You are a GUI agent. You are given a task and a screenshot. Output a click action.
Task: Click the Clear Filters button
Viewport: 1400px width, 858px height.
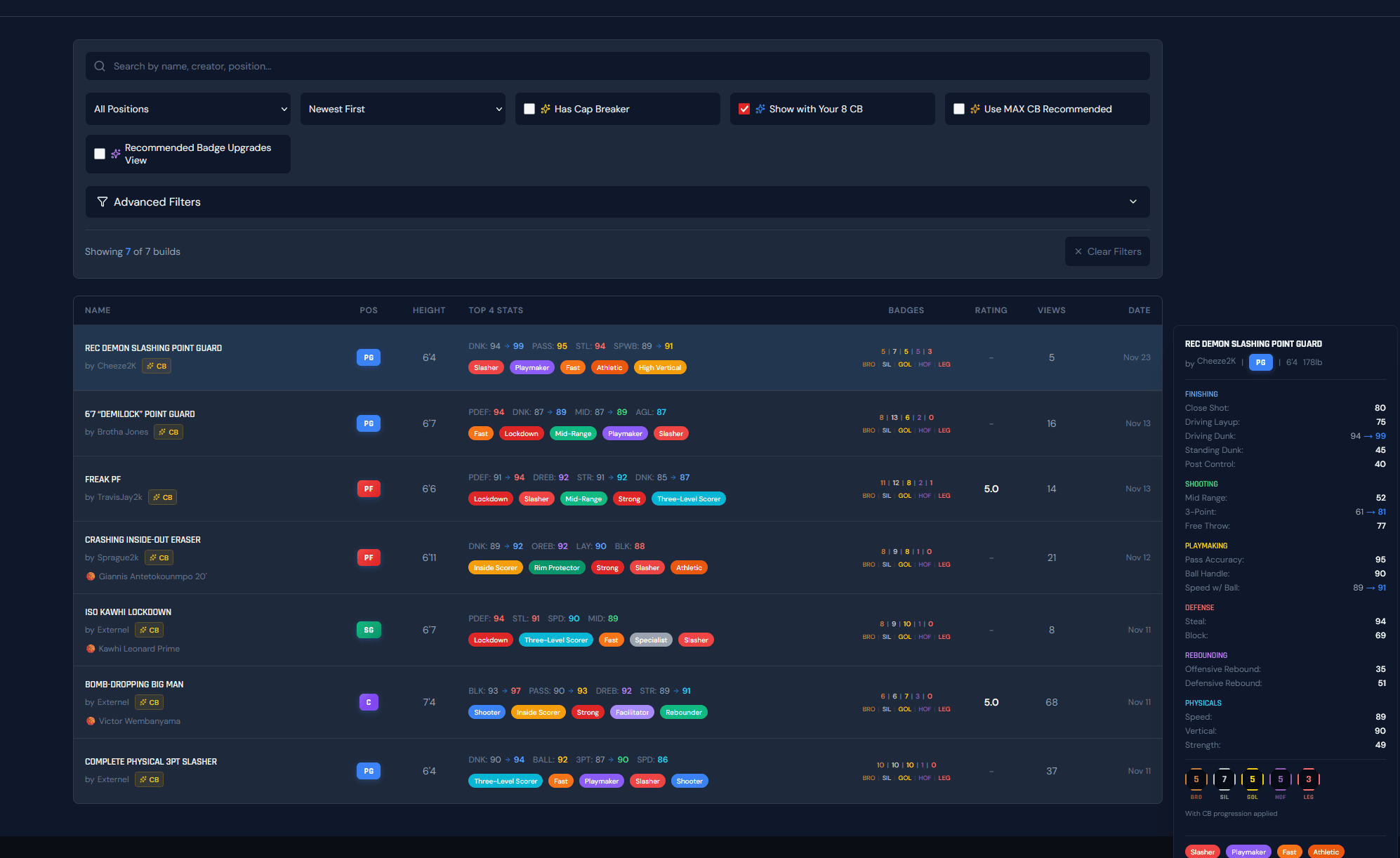(x=1107, y=251)
